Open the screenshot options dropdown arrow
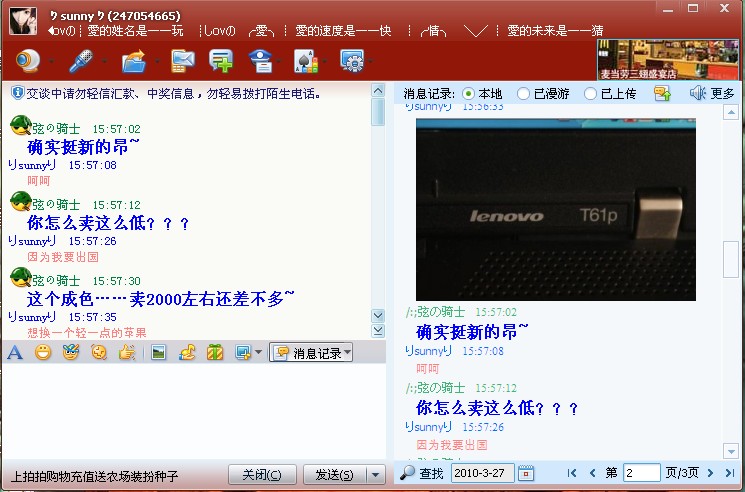 [x=258, y=352]
